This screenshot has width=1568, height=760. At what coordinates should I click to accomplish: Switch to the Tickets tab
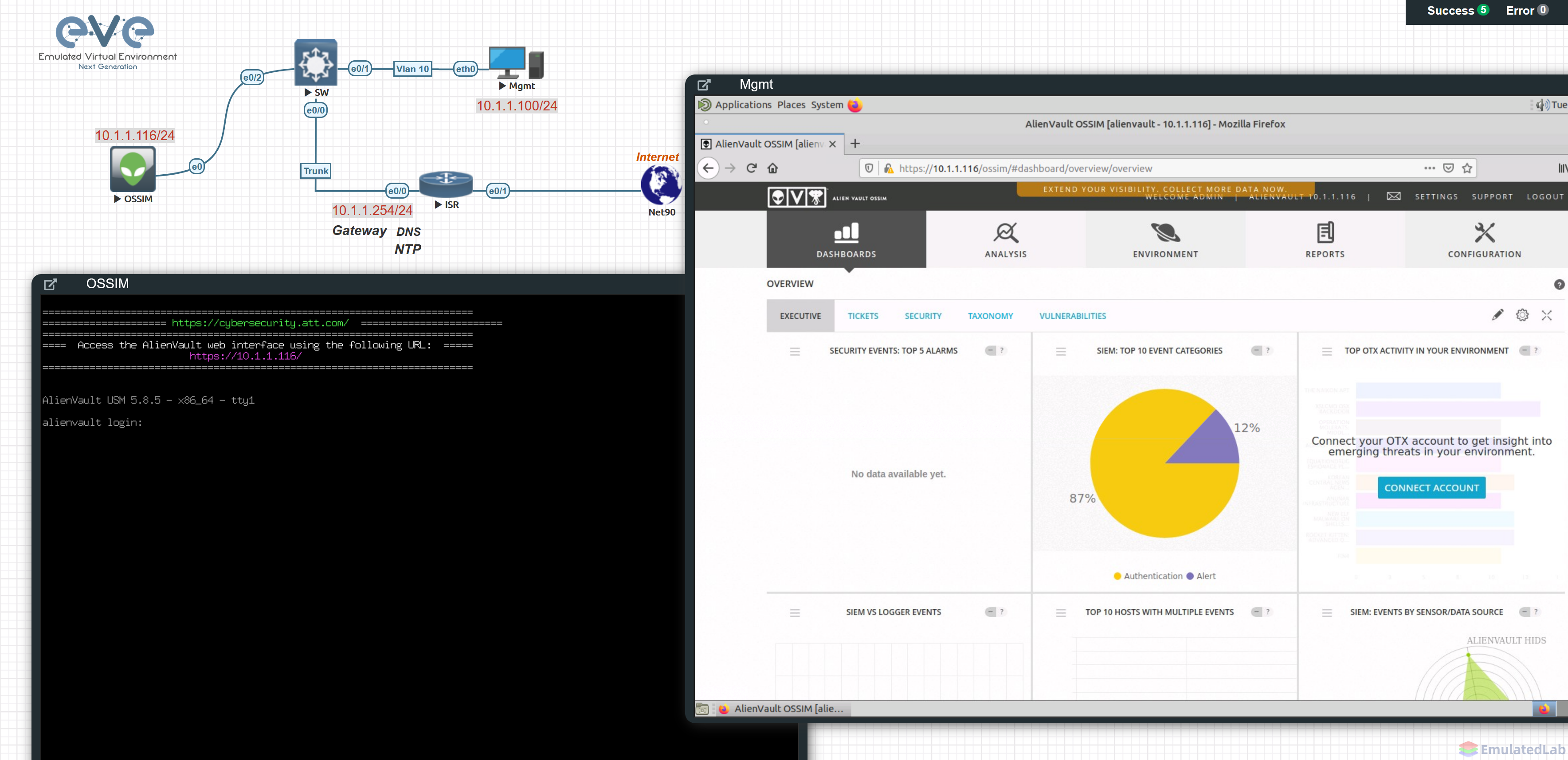click(862, 316)
